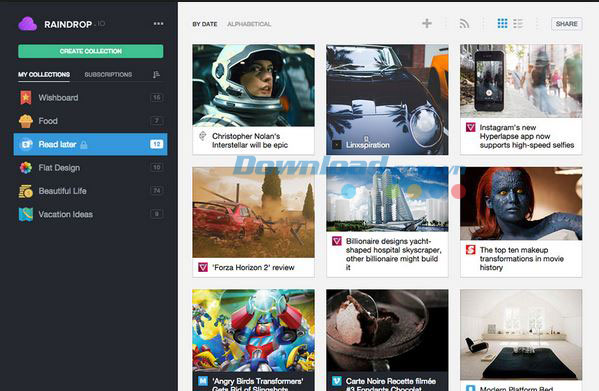Click the Verge icon beside Forza Horizon review
Viewport: 599px width, 391px height.
point(203,267)
